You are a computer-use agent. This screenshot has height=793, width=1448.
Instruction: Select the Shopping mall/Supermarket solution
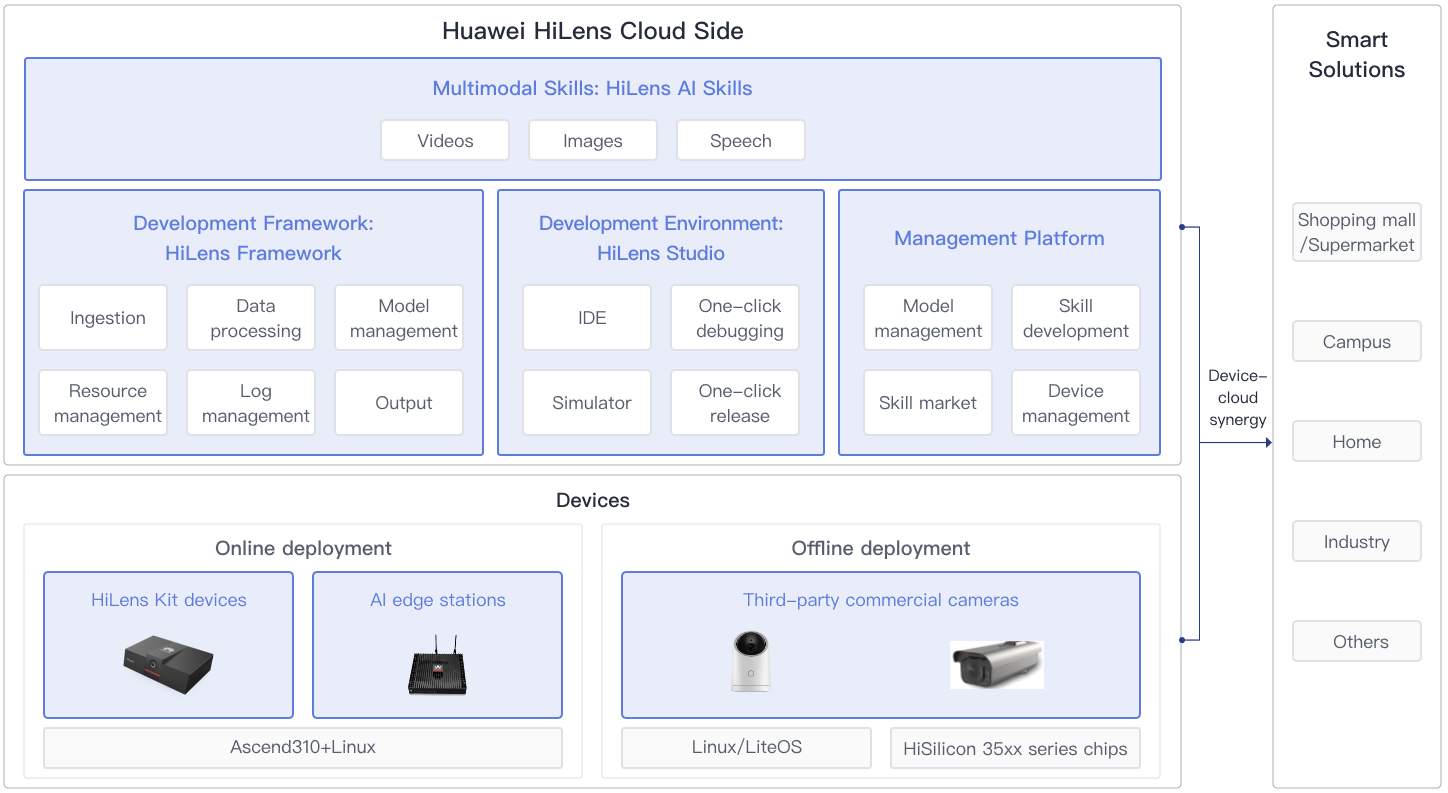(1357, 232)
